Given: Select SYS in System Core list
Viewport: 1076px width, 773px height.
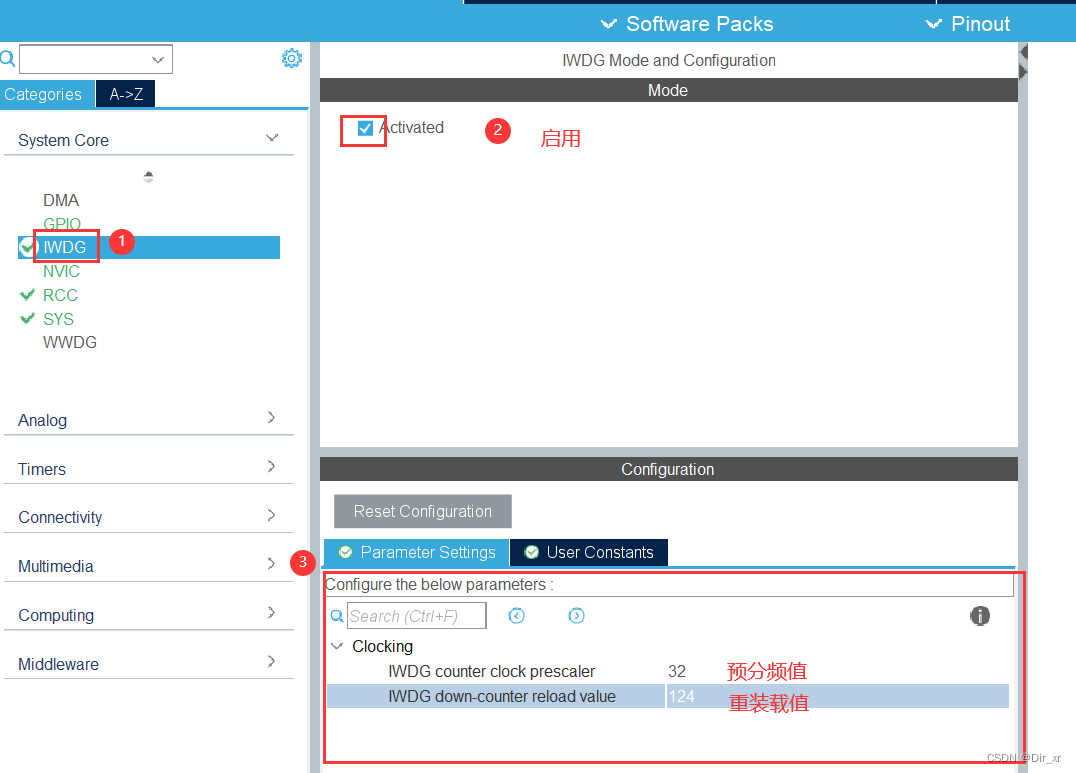Looking at the screenshot, I should (58, 319).
